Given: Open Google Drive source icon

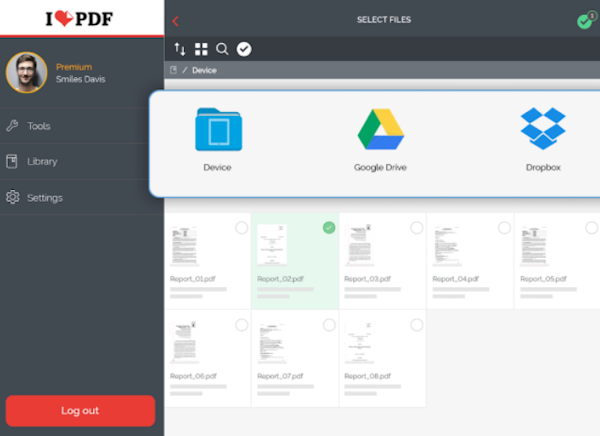Looking at the screenshot, I should (381, 129).
